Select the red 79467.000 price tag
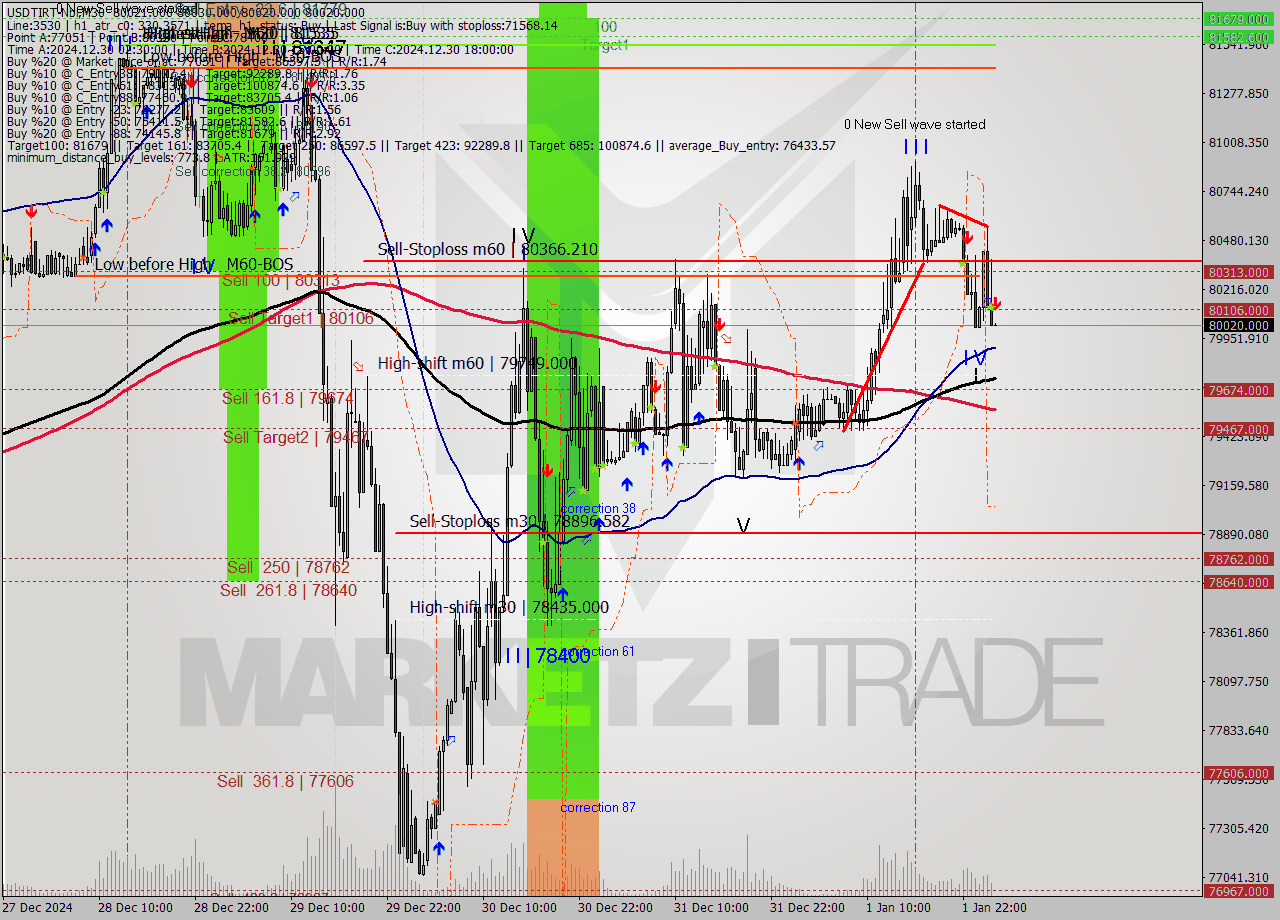 click(x=1240, y=429)
